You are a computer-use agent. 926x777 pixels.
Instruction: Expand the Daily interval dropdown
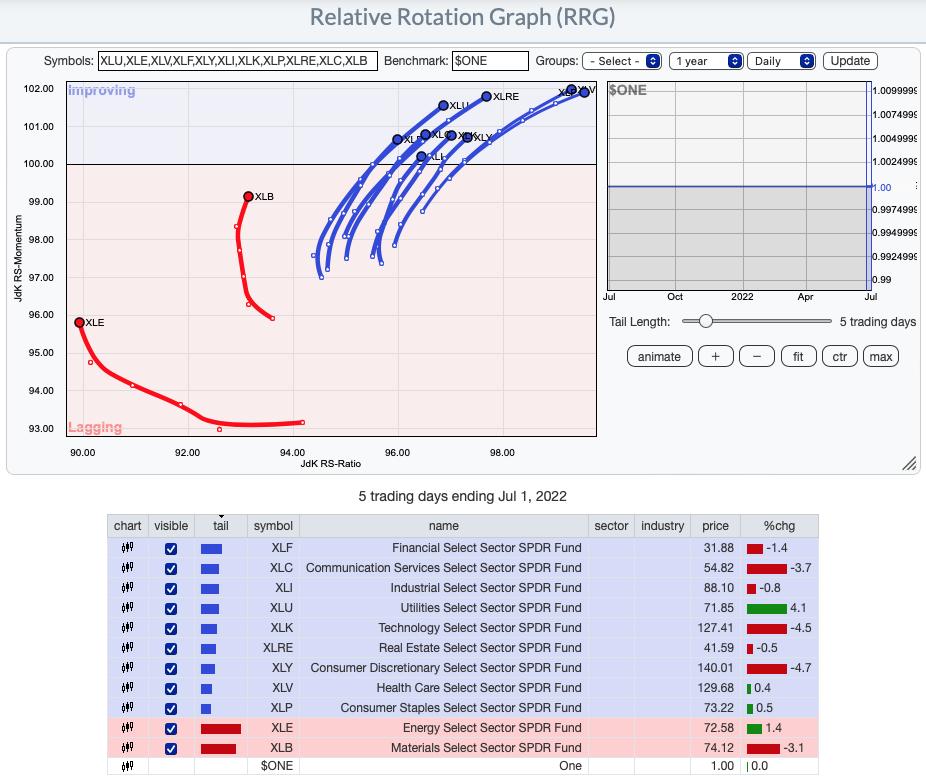point(782,61)
